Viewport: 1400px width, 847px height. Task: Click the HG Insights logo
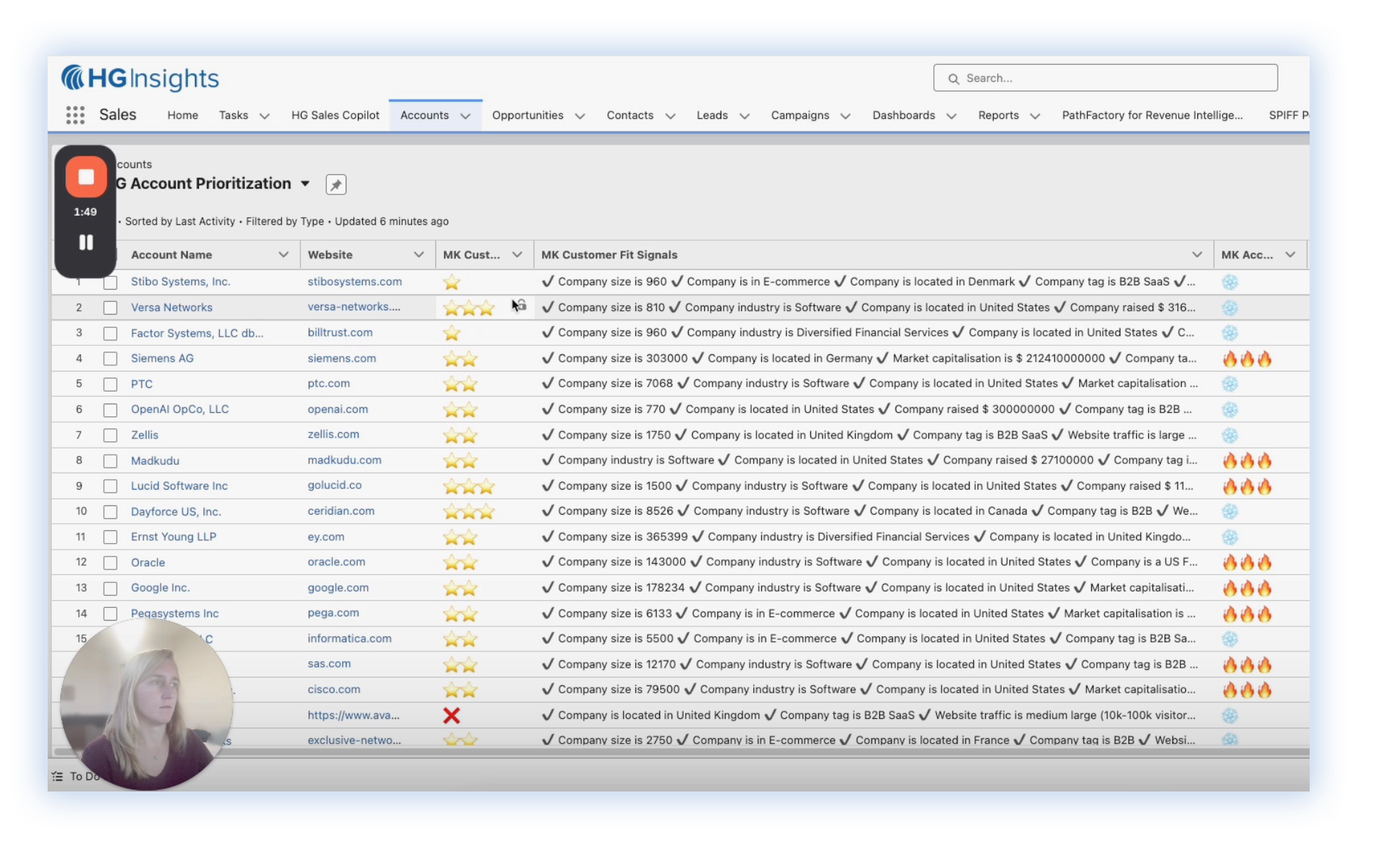140,78
